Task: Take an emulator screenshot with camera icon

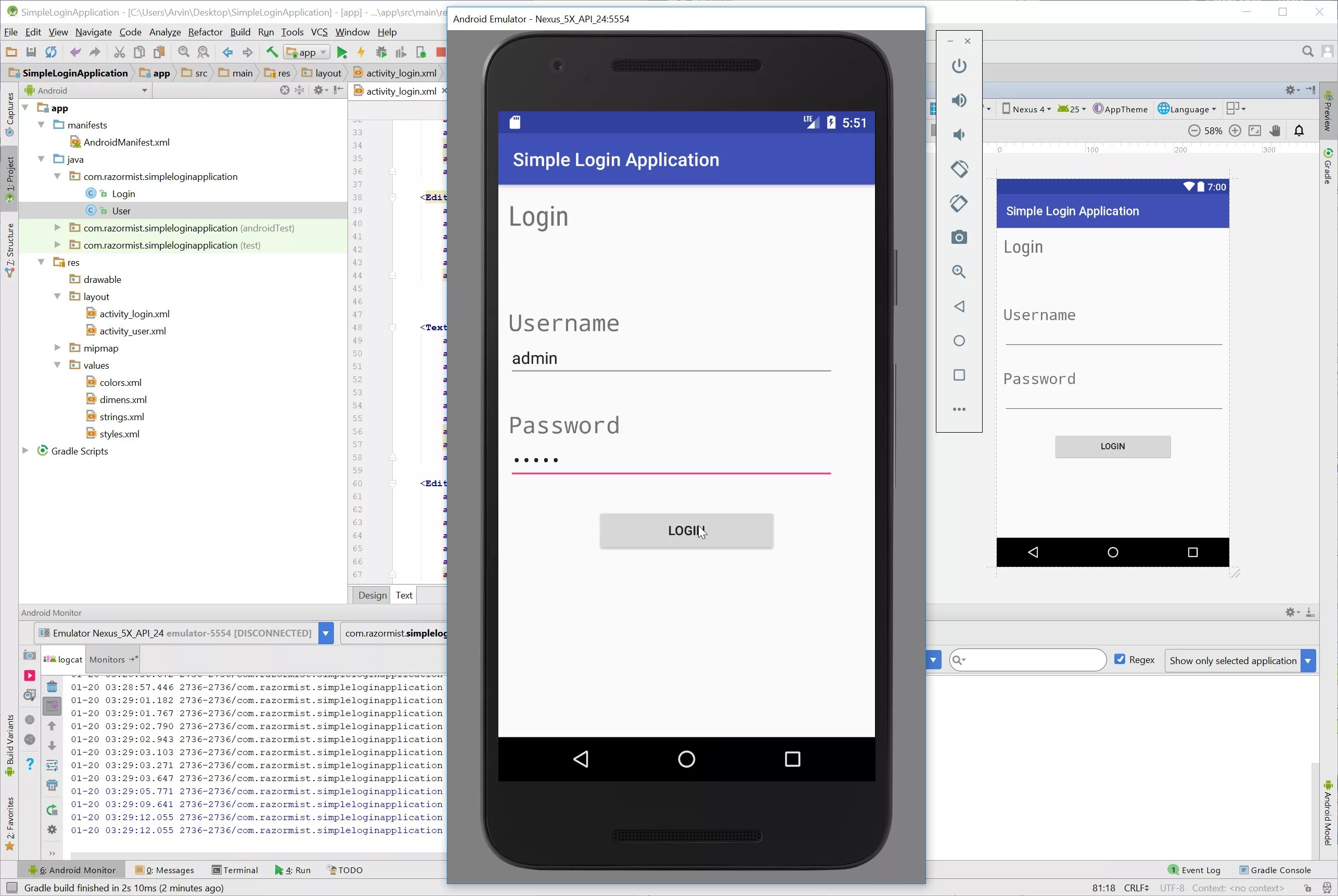Action: (x=959, y=237)
